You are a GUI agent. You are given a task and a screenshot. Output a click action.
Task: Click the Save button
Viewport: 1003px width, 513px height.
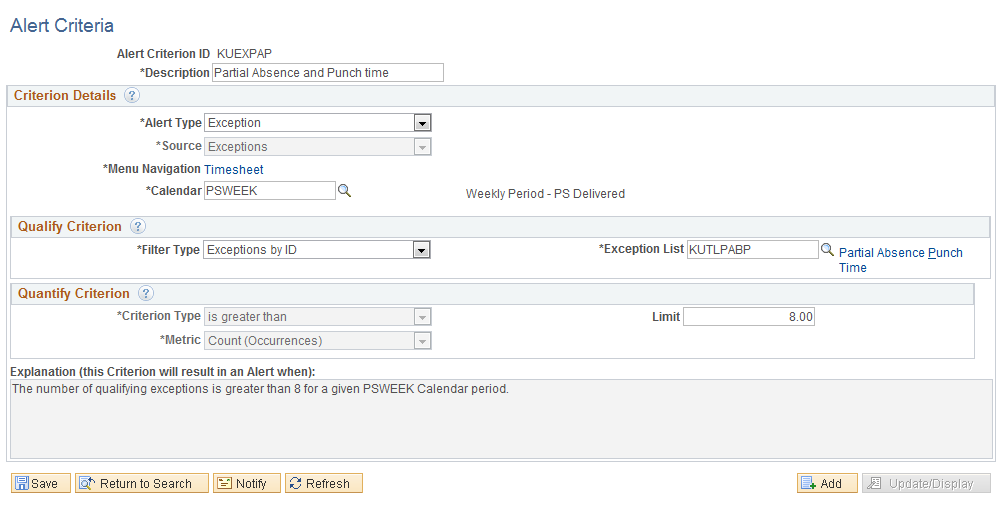point(41,483)
